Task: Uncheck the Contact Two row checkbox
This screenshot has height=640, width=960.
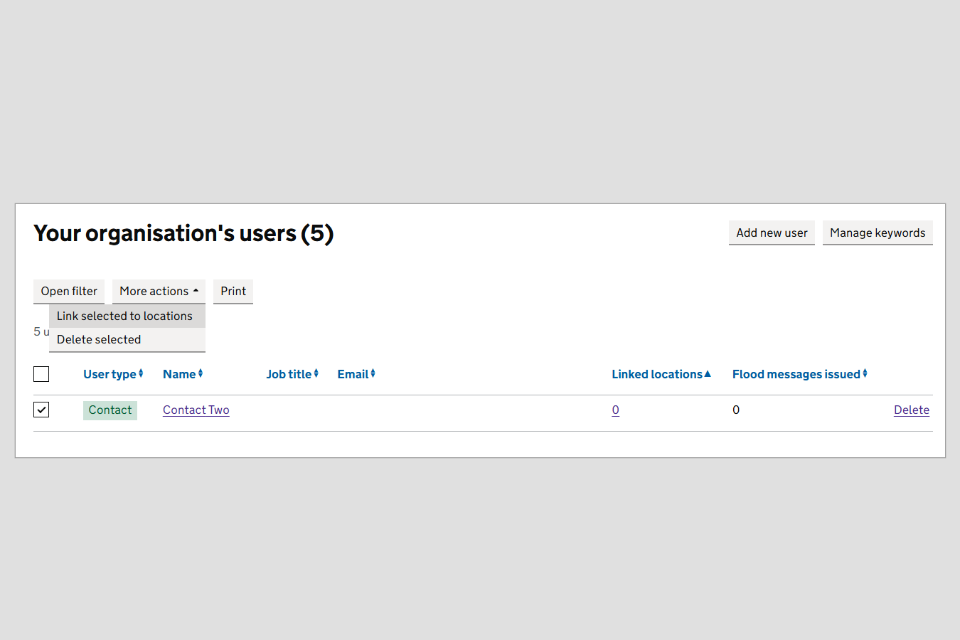Action: click(41, 410)
